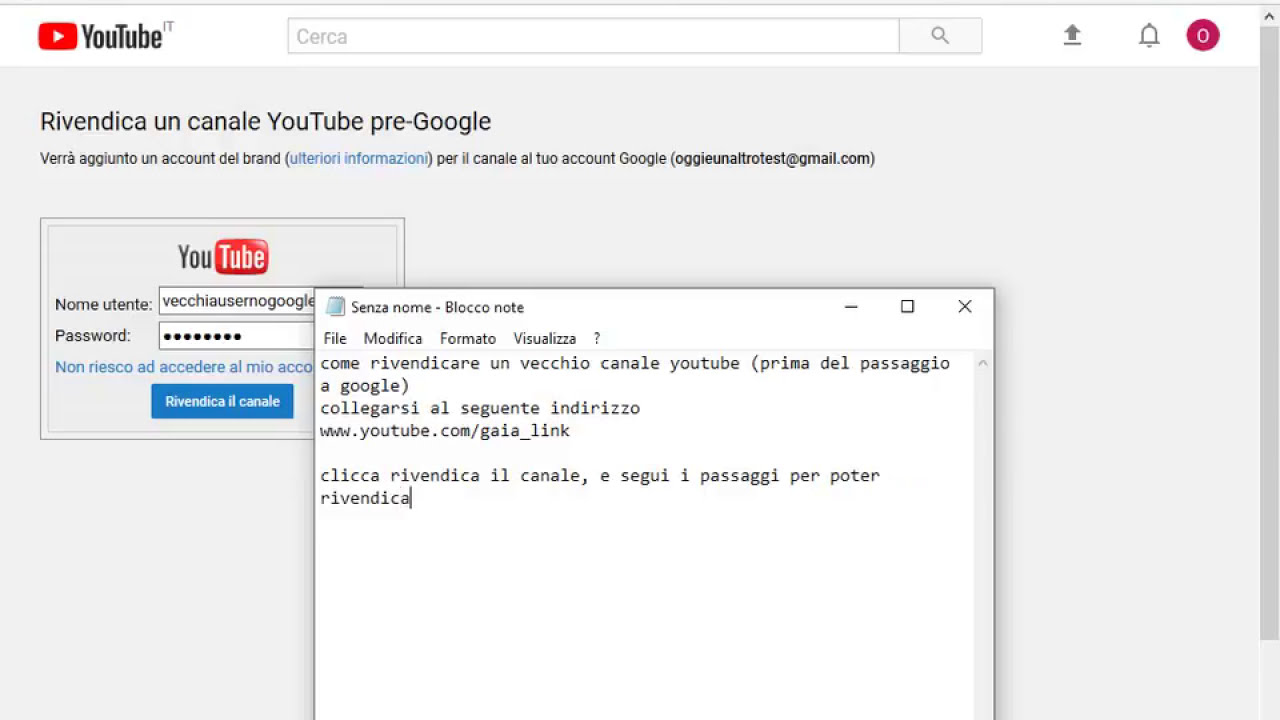Open the '?' help menu in Blocco note

[597, 339]
